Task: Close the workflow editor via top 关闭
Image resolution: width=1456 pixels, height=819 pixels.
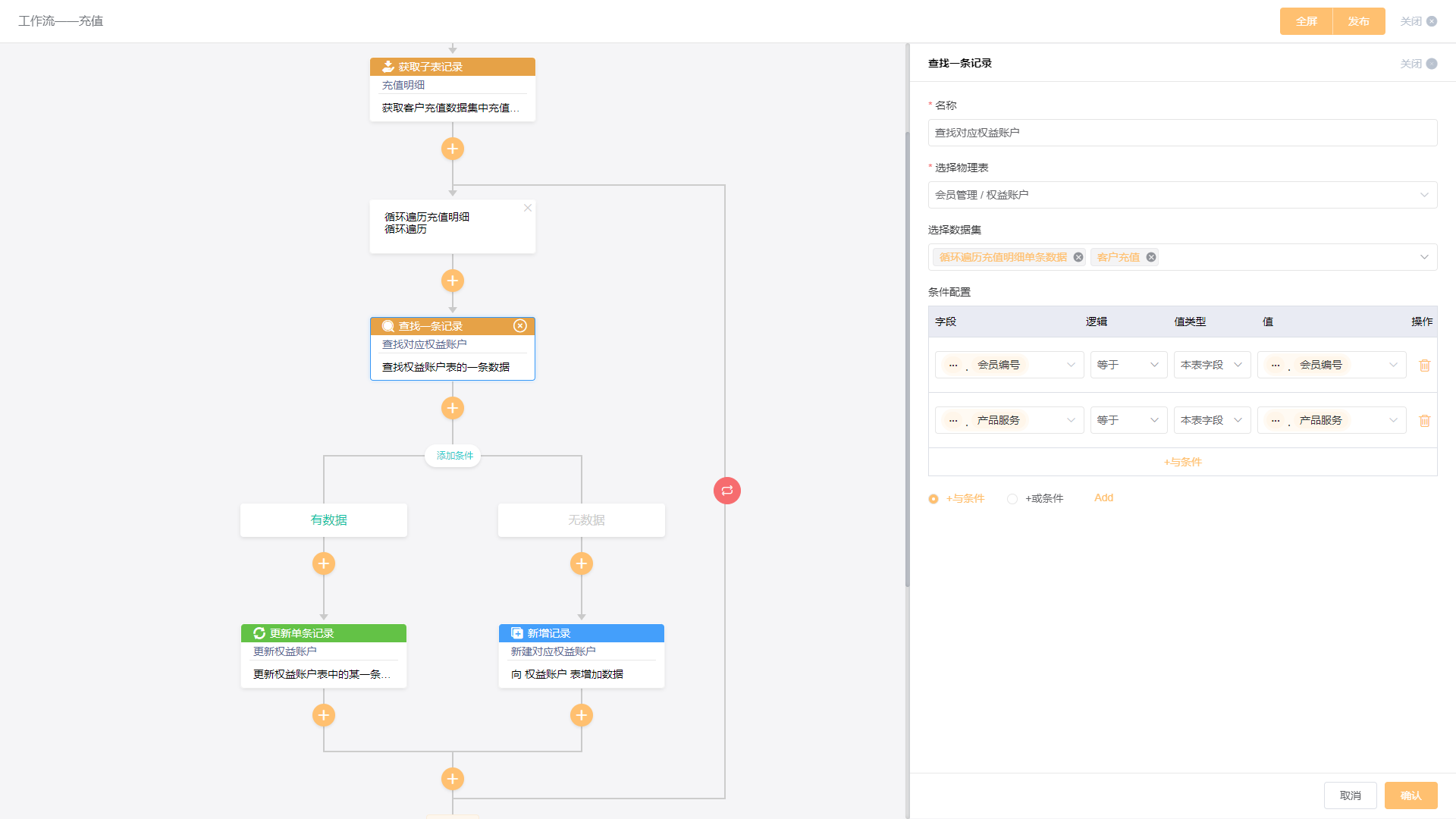Action: click(x=1418, y=21)
